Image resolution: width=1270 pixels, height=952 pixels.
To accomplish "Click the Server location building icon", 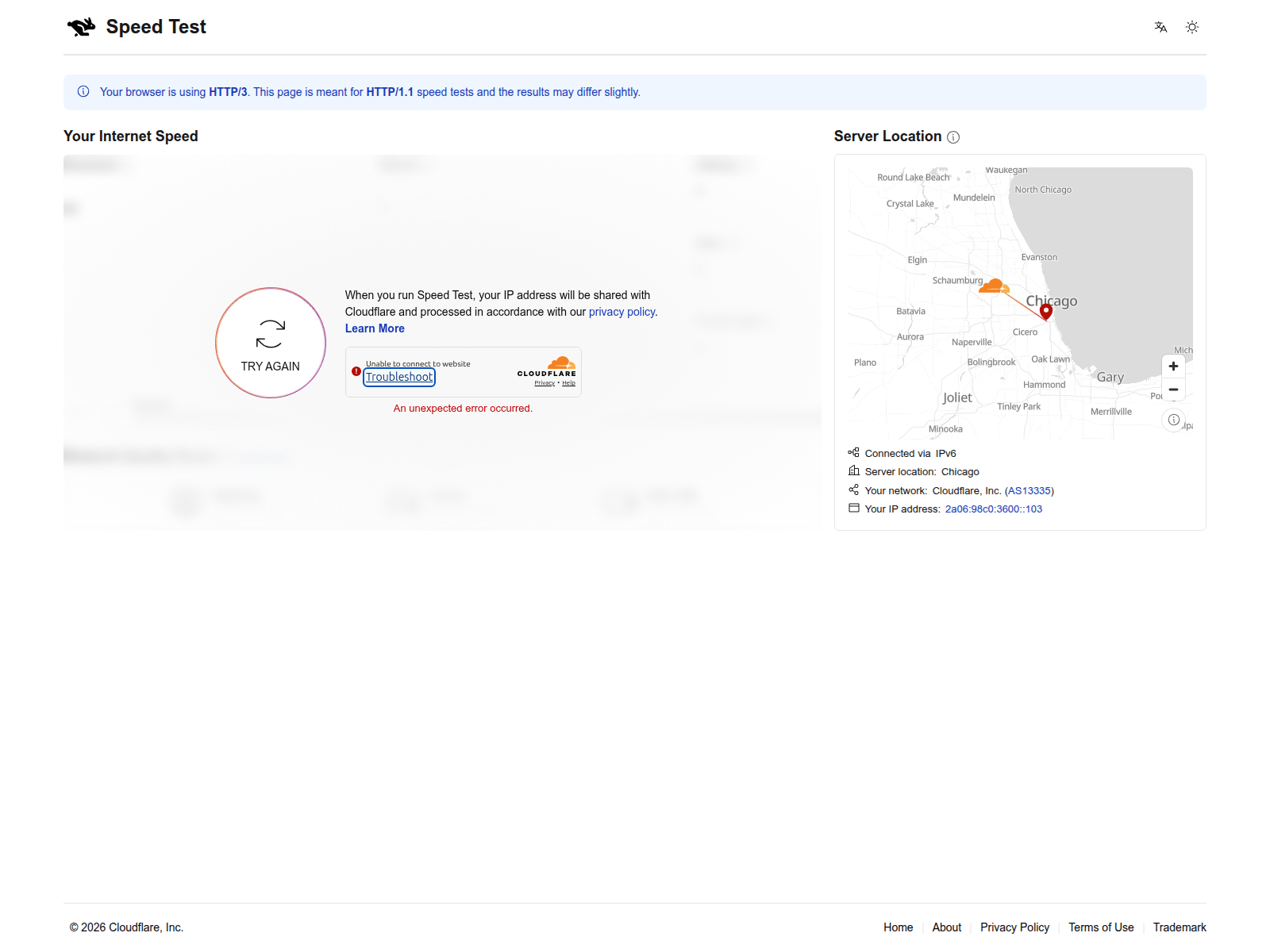I will point(854,471).
